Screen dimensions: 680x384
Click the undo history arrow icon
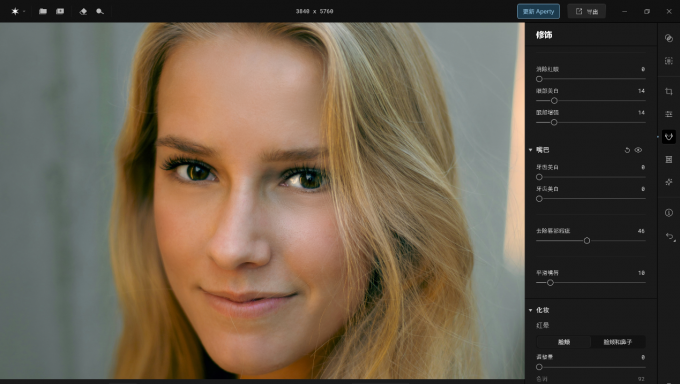coord(670,236)
